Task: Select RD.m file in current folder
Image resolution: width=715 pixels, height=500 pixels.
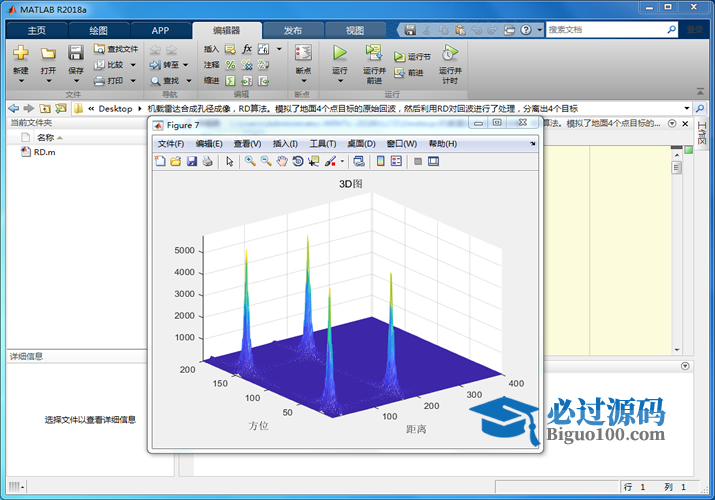Action: pos(44,152)
